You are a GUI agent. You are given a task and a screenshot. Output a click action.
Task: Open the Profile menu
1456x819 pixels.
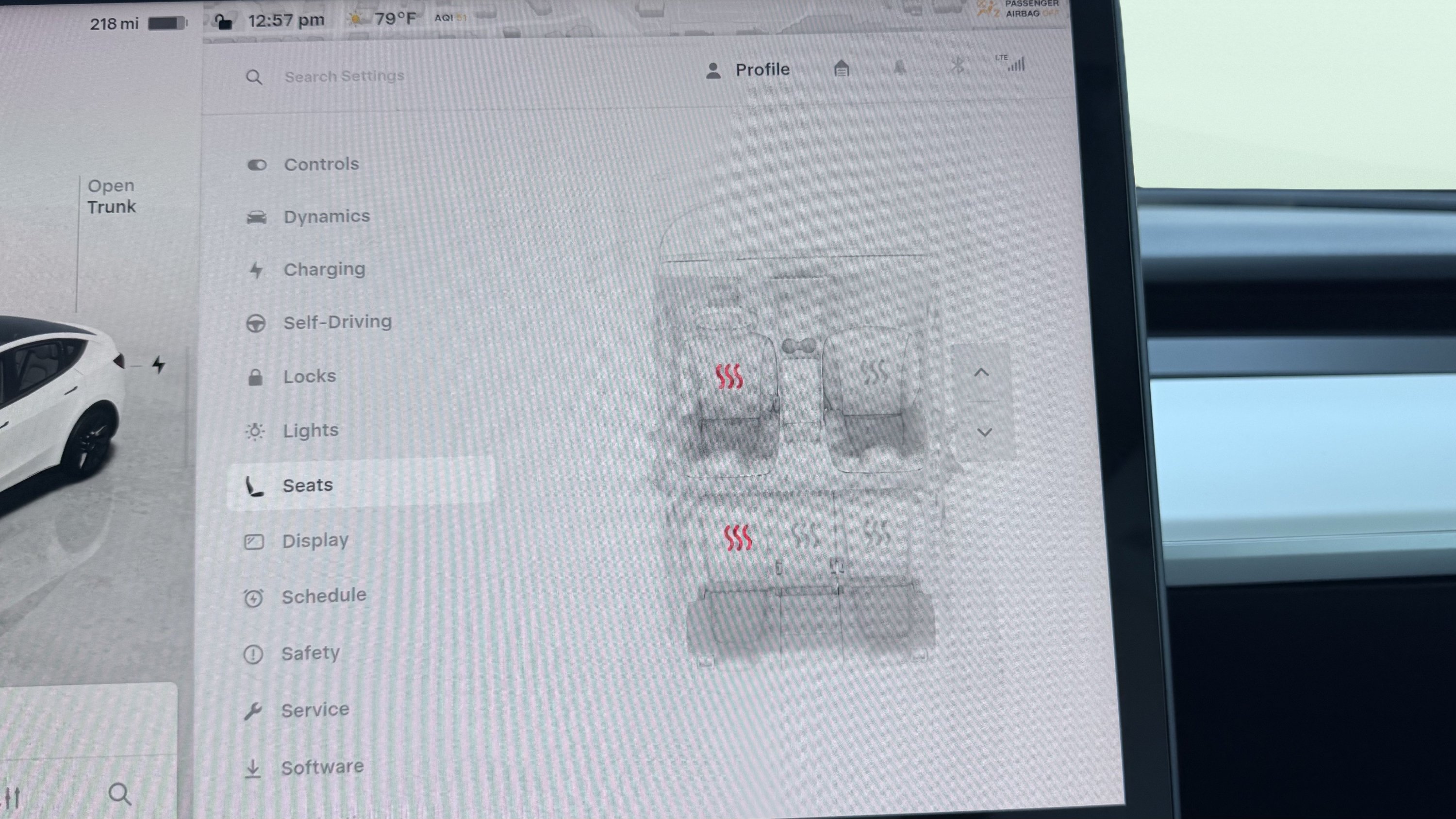point(747,70)
